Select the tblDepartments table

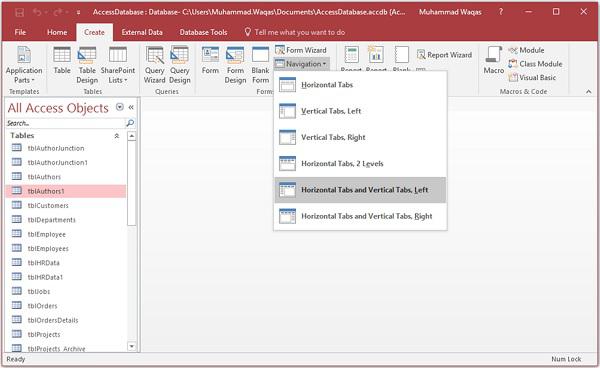point(66,220)
